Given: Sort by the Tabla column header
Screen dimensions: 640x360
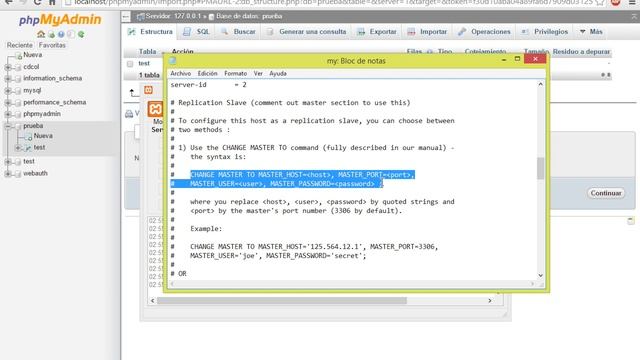Looking at the screenshot, I should [x=147, y=51].
